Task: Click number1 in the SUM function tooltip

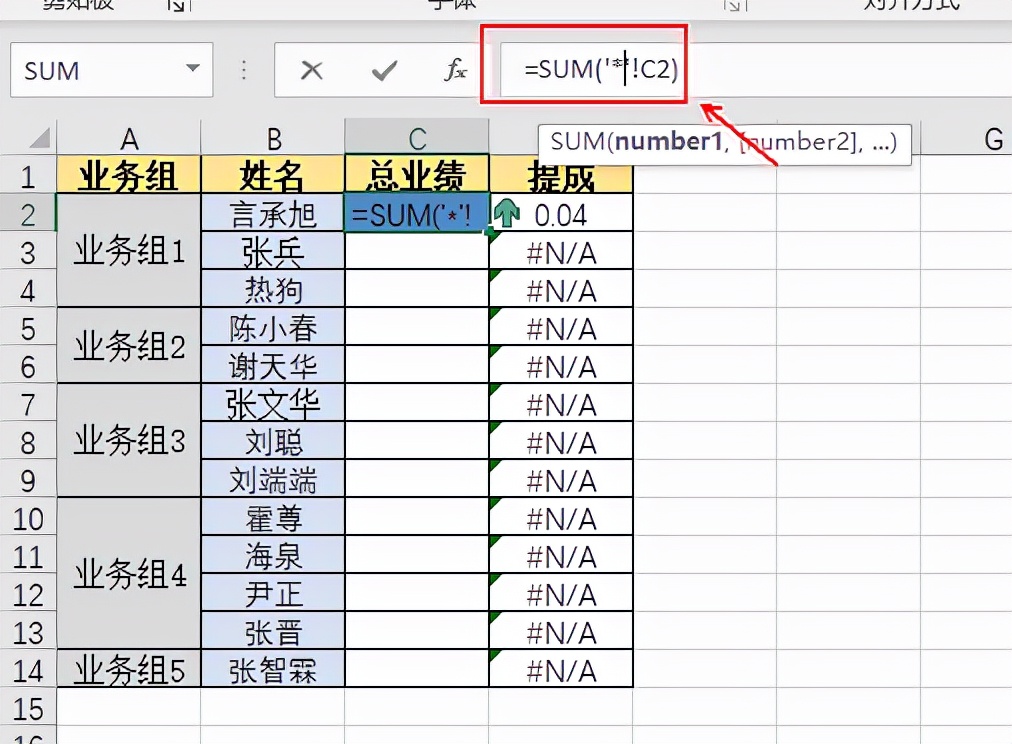Action: [x=667, y=141]
